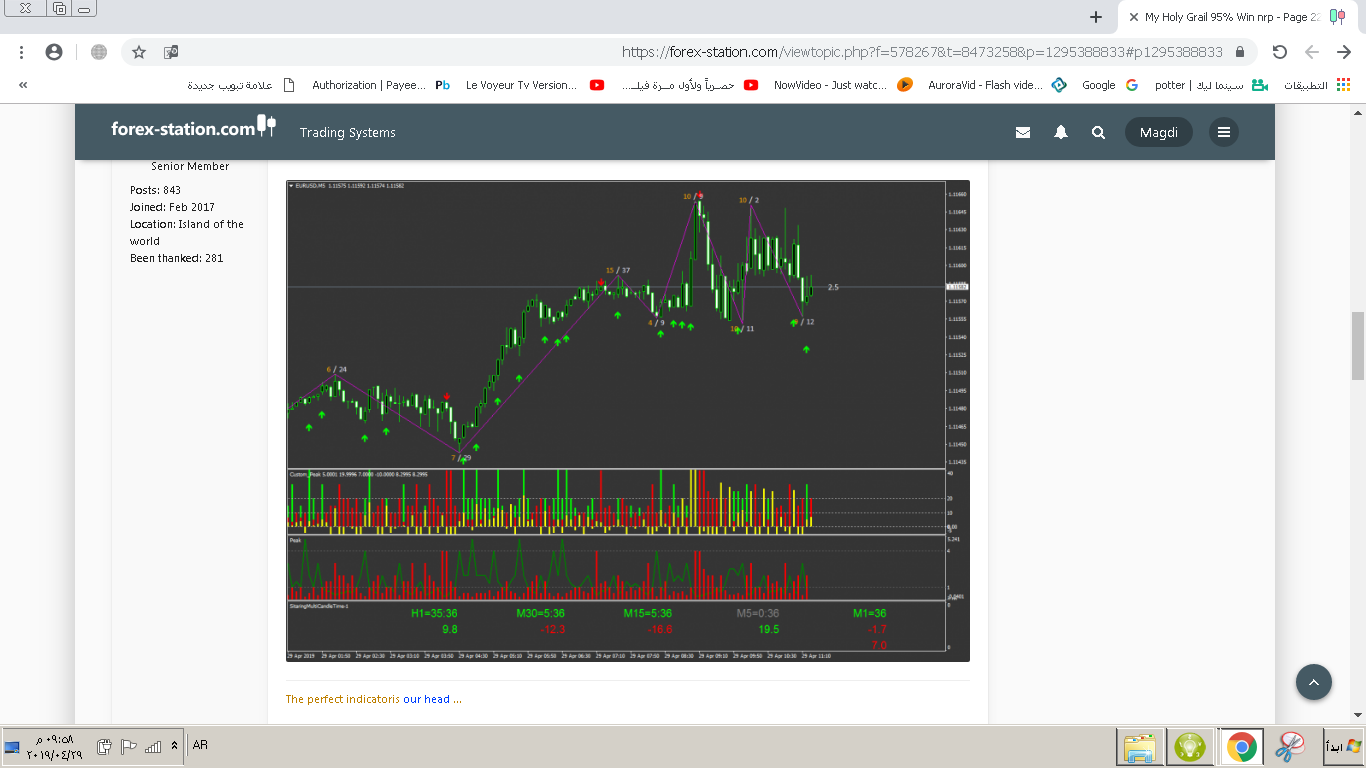Click the search magnifier in forum header
This screenshot has width=1366, height=768.
point(1098,132)
